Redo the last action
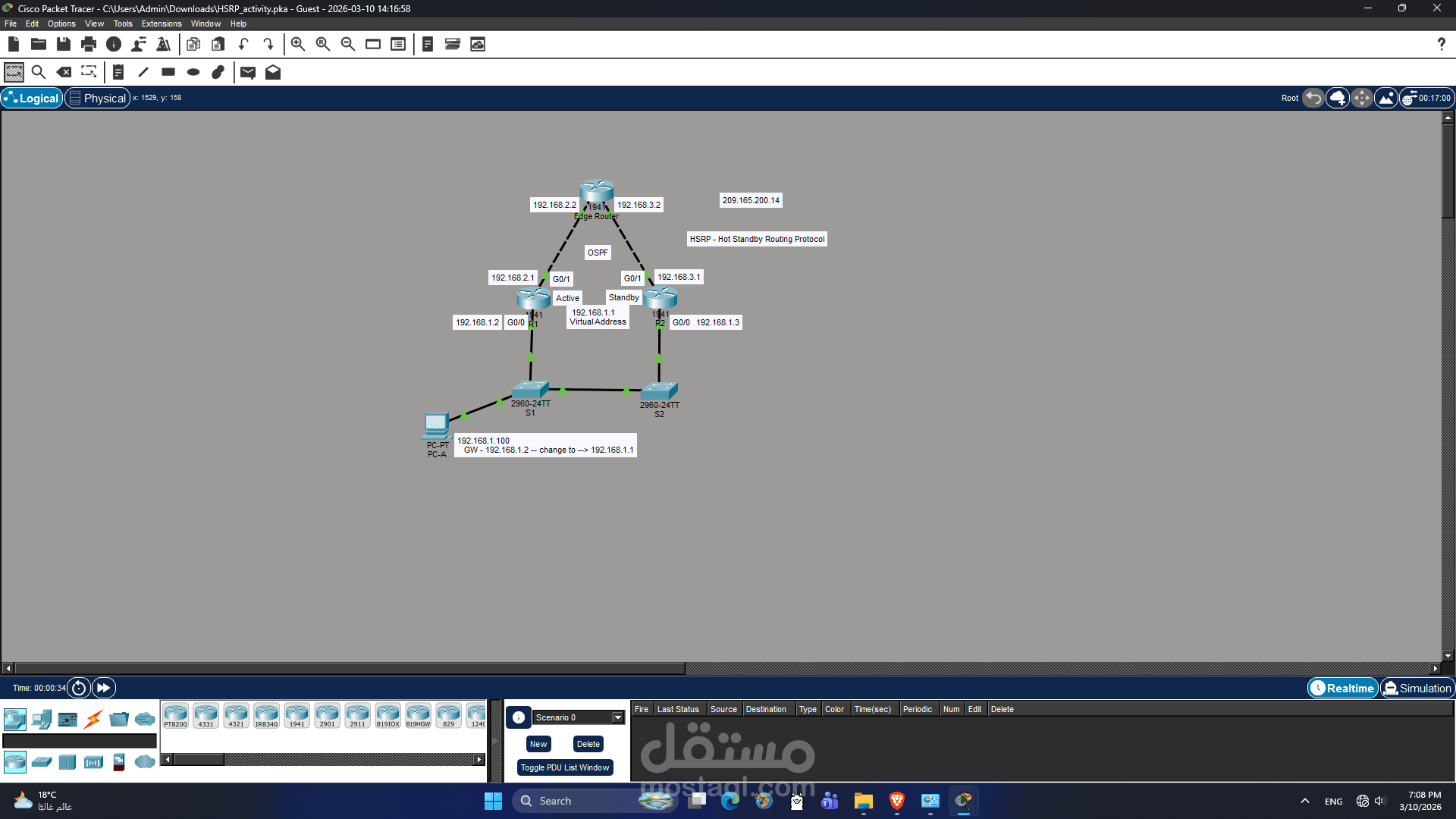 (x=268, y=44)
